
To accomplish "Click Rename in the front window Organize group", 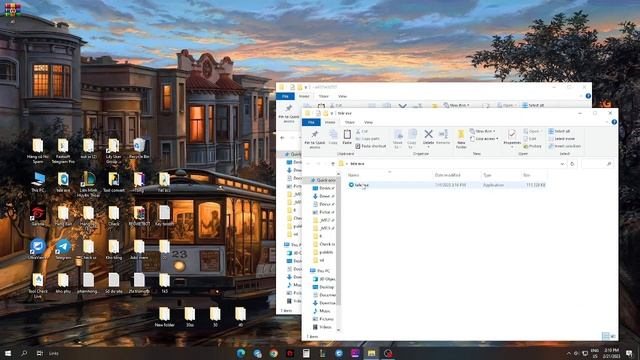I will (x=443, y=137).
